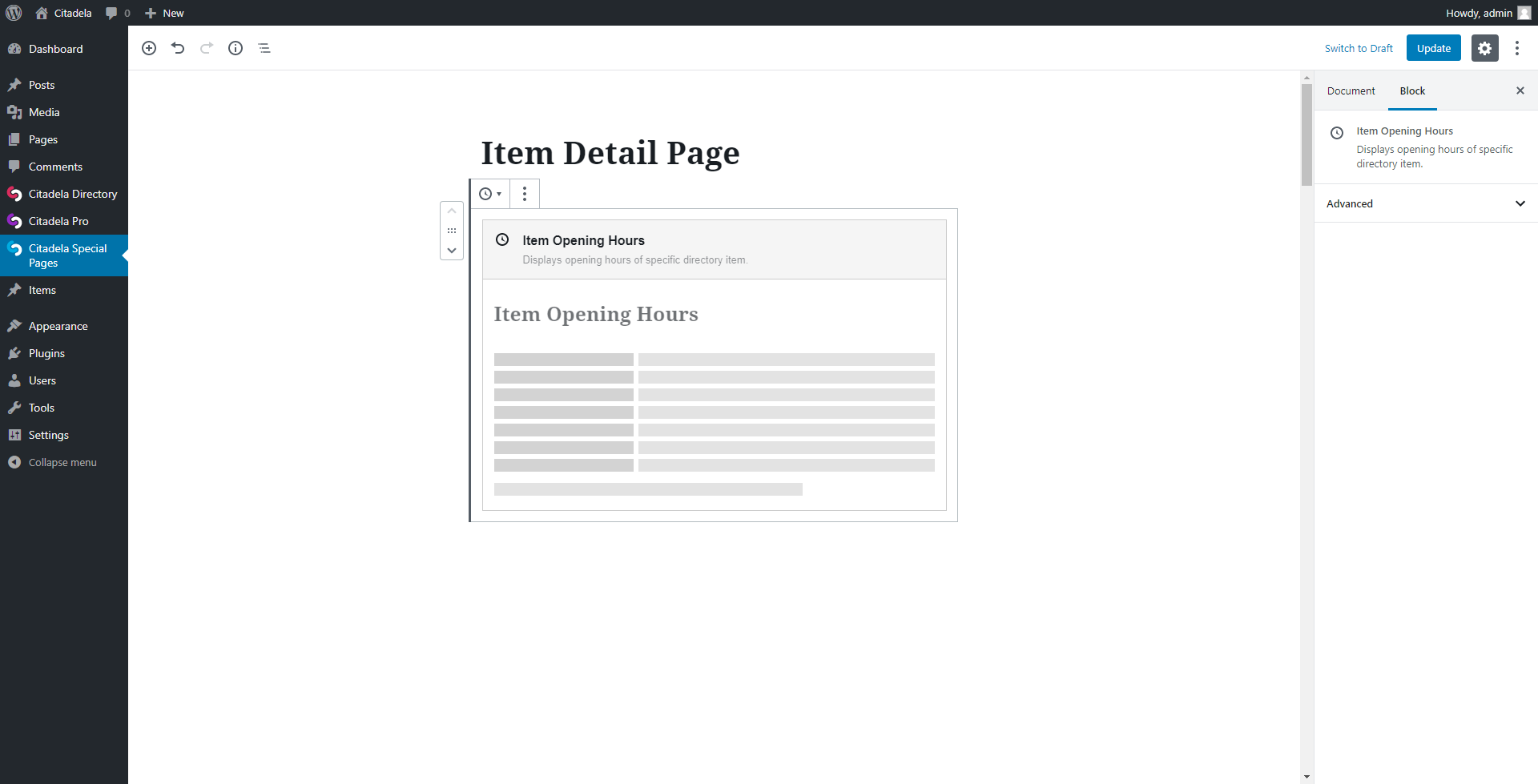The height and width of the screenshot is (784, 1538).
Task: Open comments bubble in admin bar
Action: click(118, 13)
